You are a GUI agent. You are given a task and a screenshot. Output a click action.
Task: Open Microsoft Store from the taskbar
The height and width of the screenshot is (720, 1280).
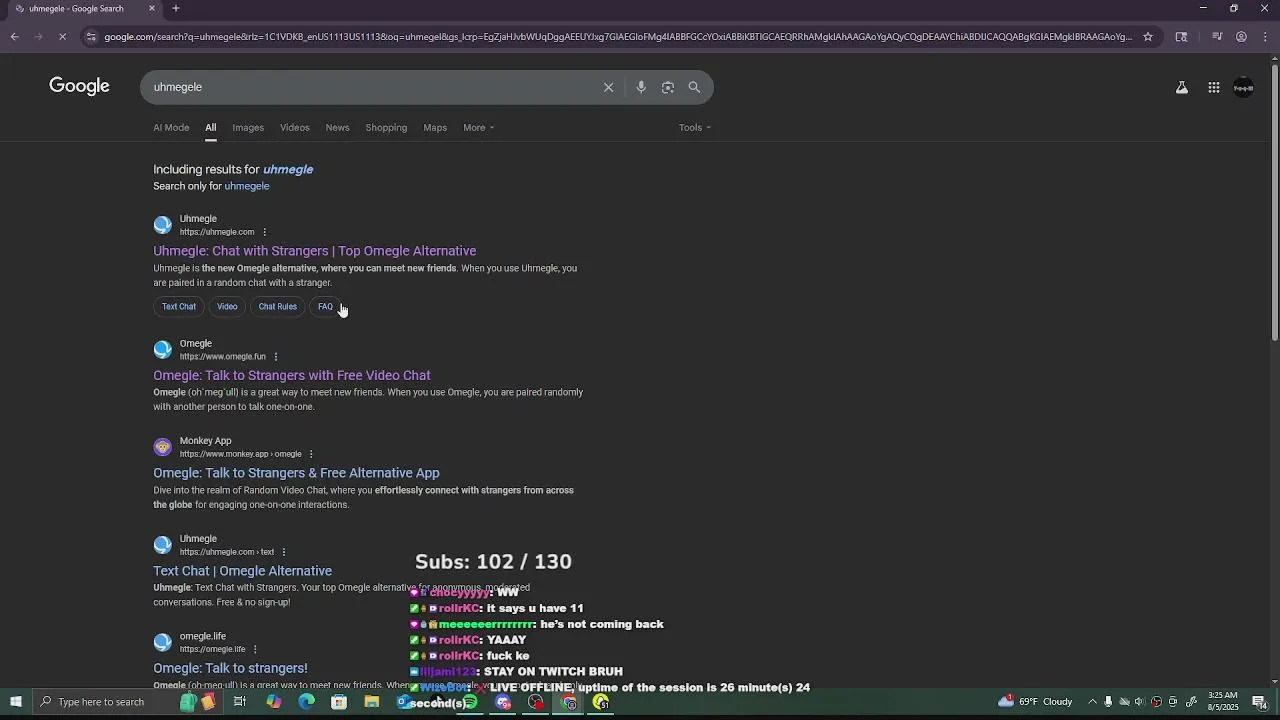339,702
